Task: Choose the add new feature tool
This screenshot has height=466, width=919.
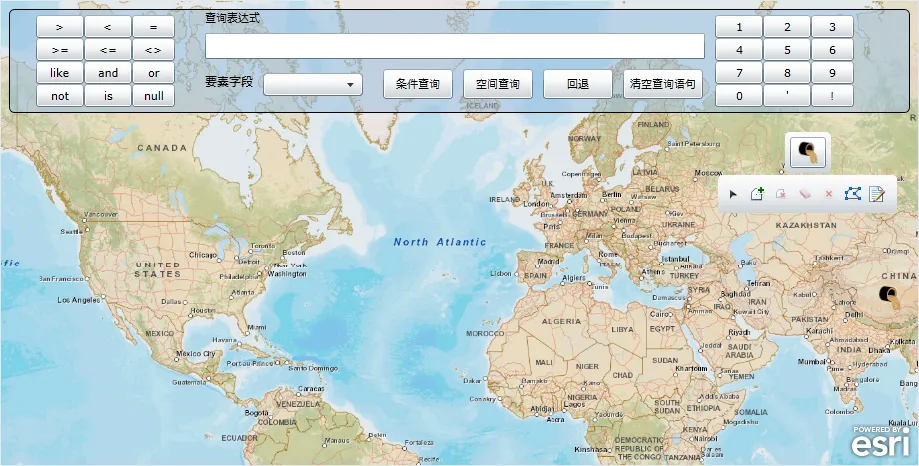Action: [x=757, y=193]
